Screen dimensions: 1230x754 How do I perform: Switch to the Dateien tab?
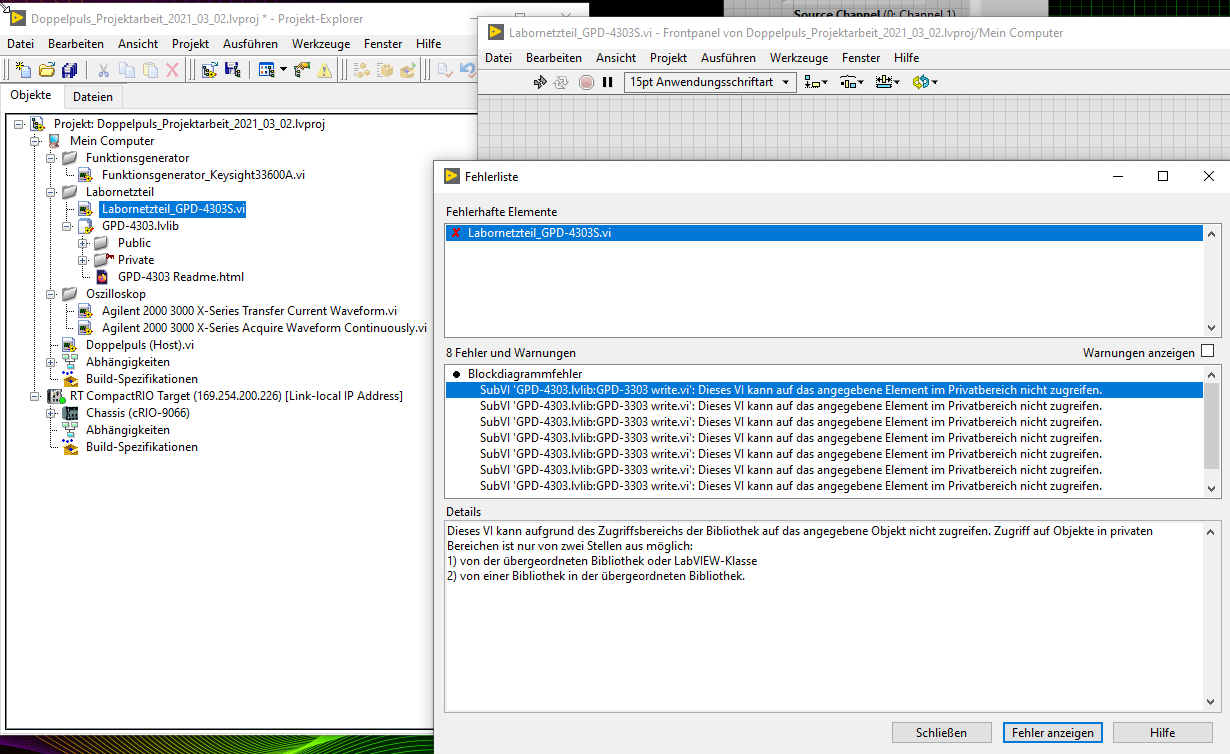pos(93,97)
